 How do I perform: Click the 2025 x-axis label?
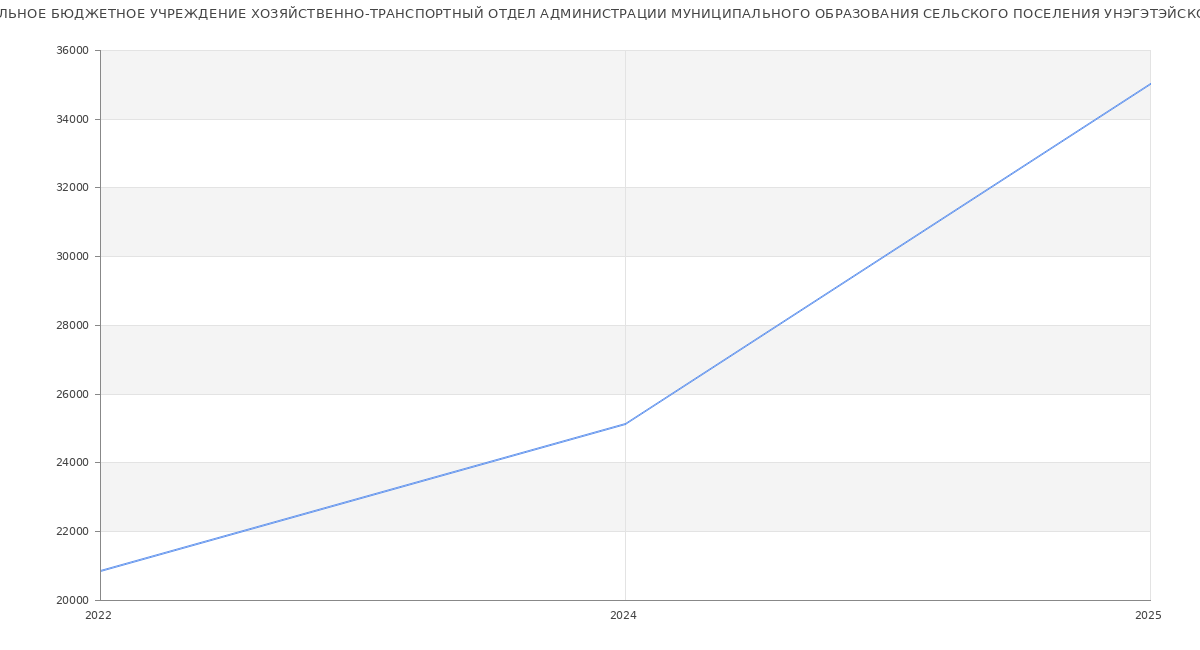(x=1147, y=616)
